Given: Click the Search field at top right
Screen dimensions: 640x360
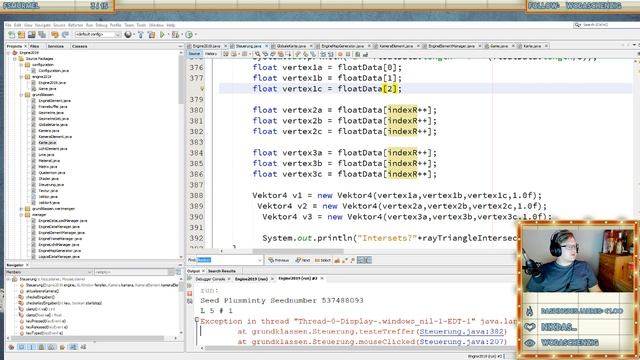Looking at the screenshot, I should coord(607,25).
